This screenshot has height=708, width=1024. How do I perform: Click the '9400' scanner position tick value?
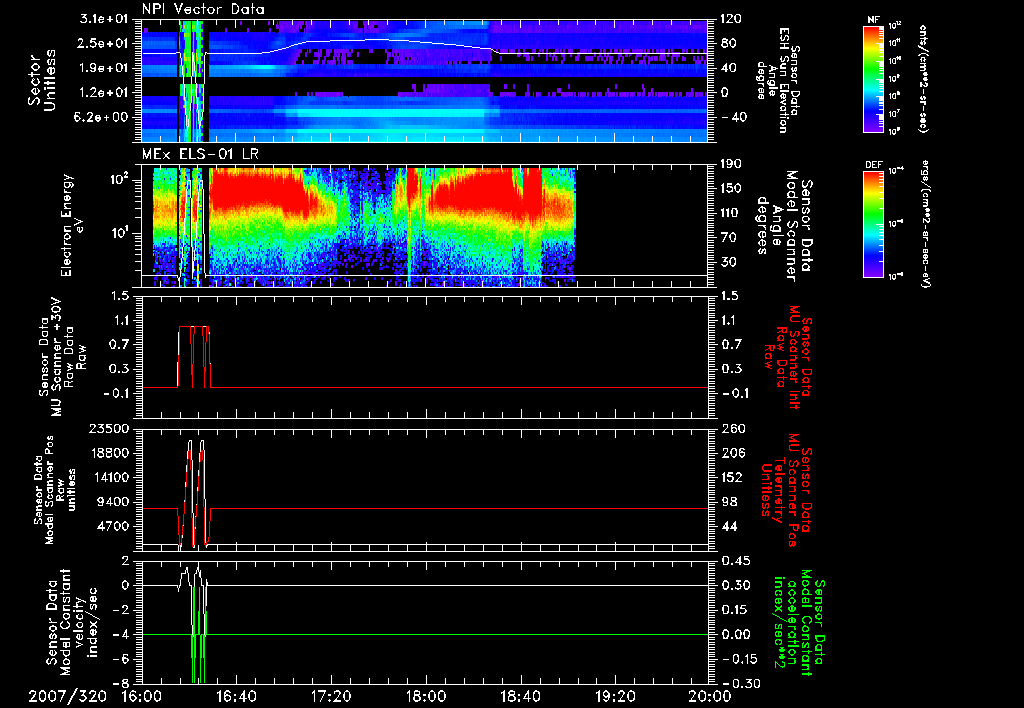pos(114,502)
